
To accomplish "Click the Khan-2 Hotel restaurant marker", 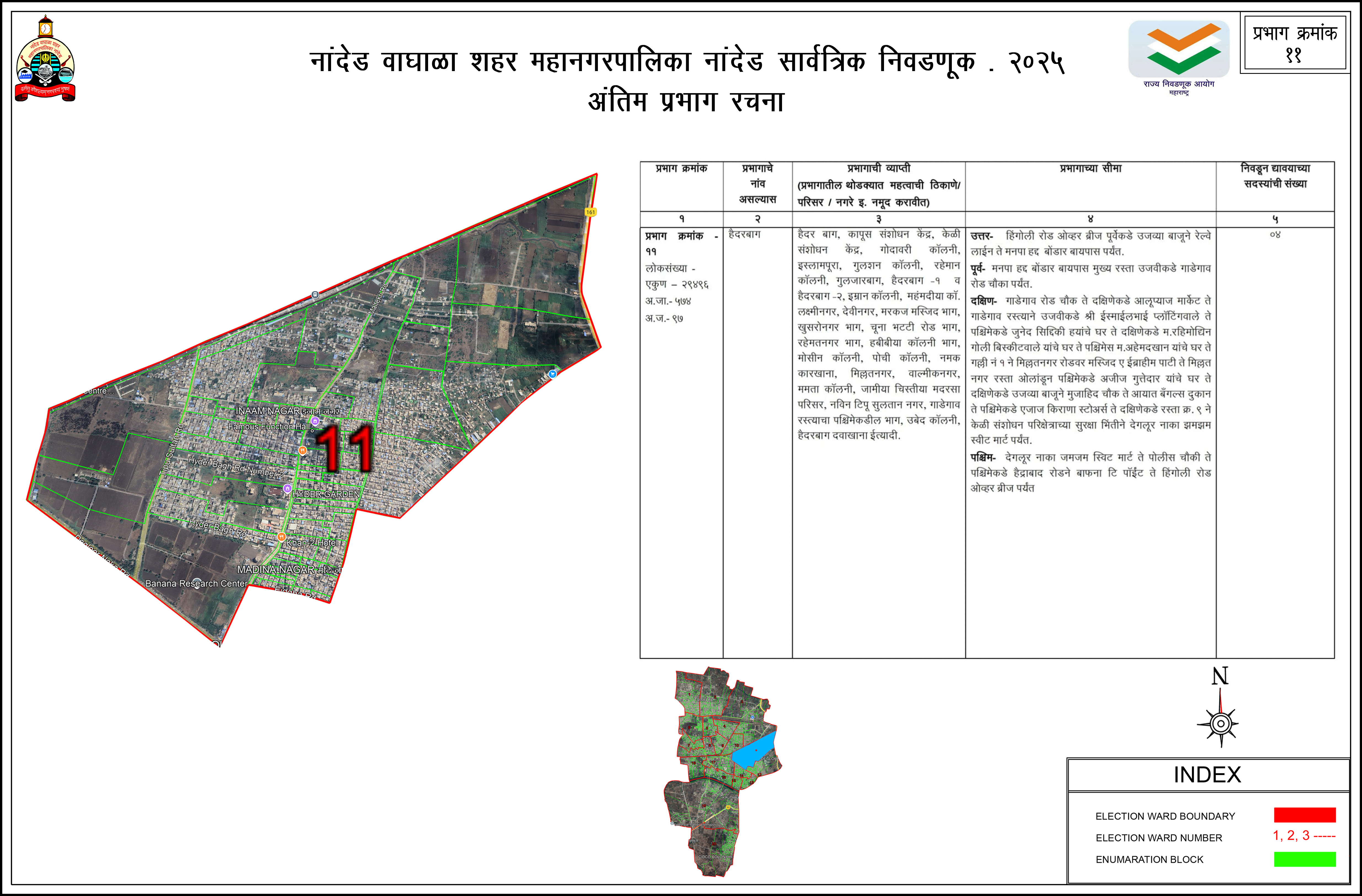I will pos(281,537).
